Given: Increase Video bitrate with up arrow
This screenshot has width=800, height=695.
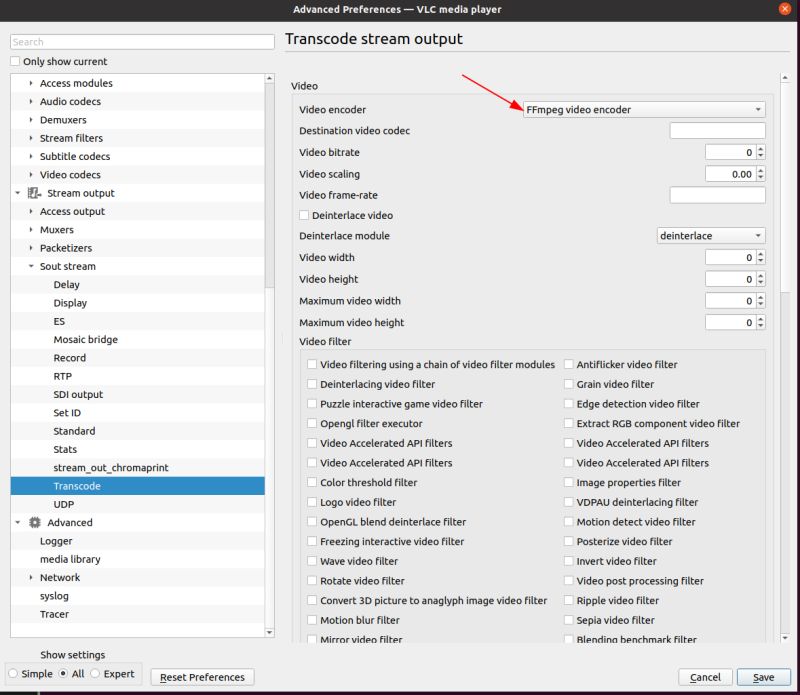Looking at the screenshot, I should tap(761, 149).
